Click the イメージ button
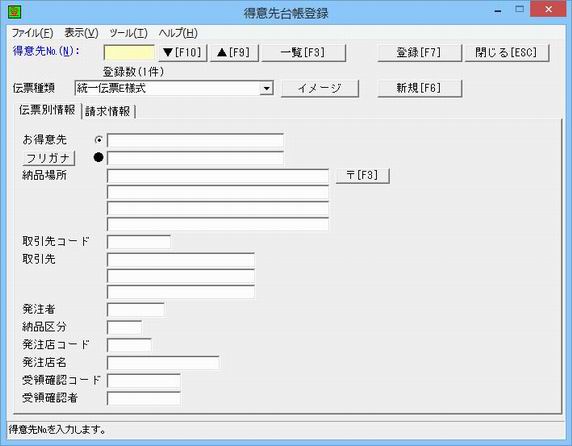Screen dimensions: 572x446 point(320,89)
